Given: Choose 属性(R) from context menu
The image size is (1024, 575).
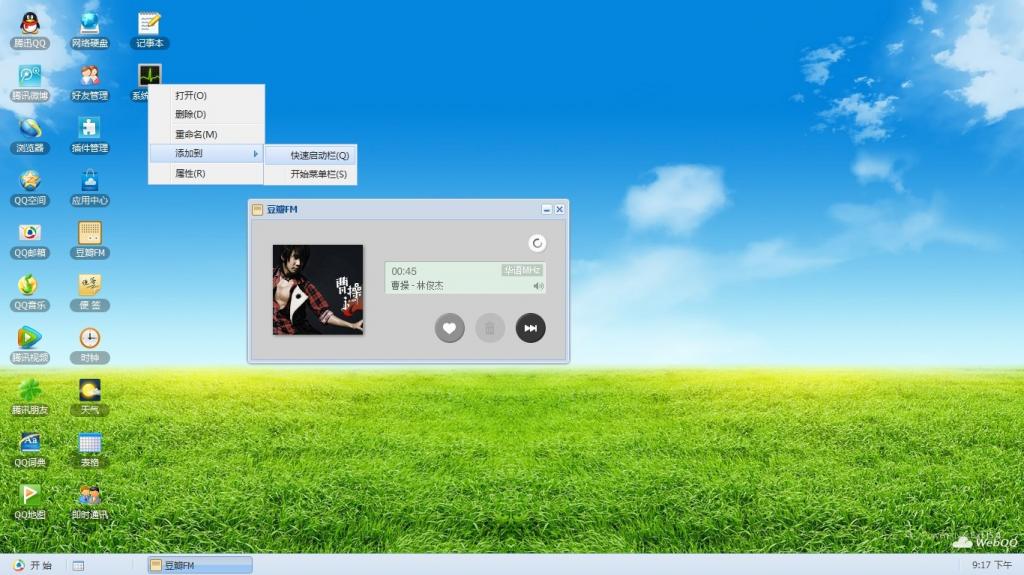Looking at the screenshot, I should (x=206, y=173).
